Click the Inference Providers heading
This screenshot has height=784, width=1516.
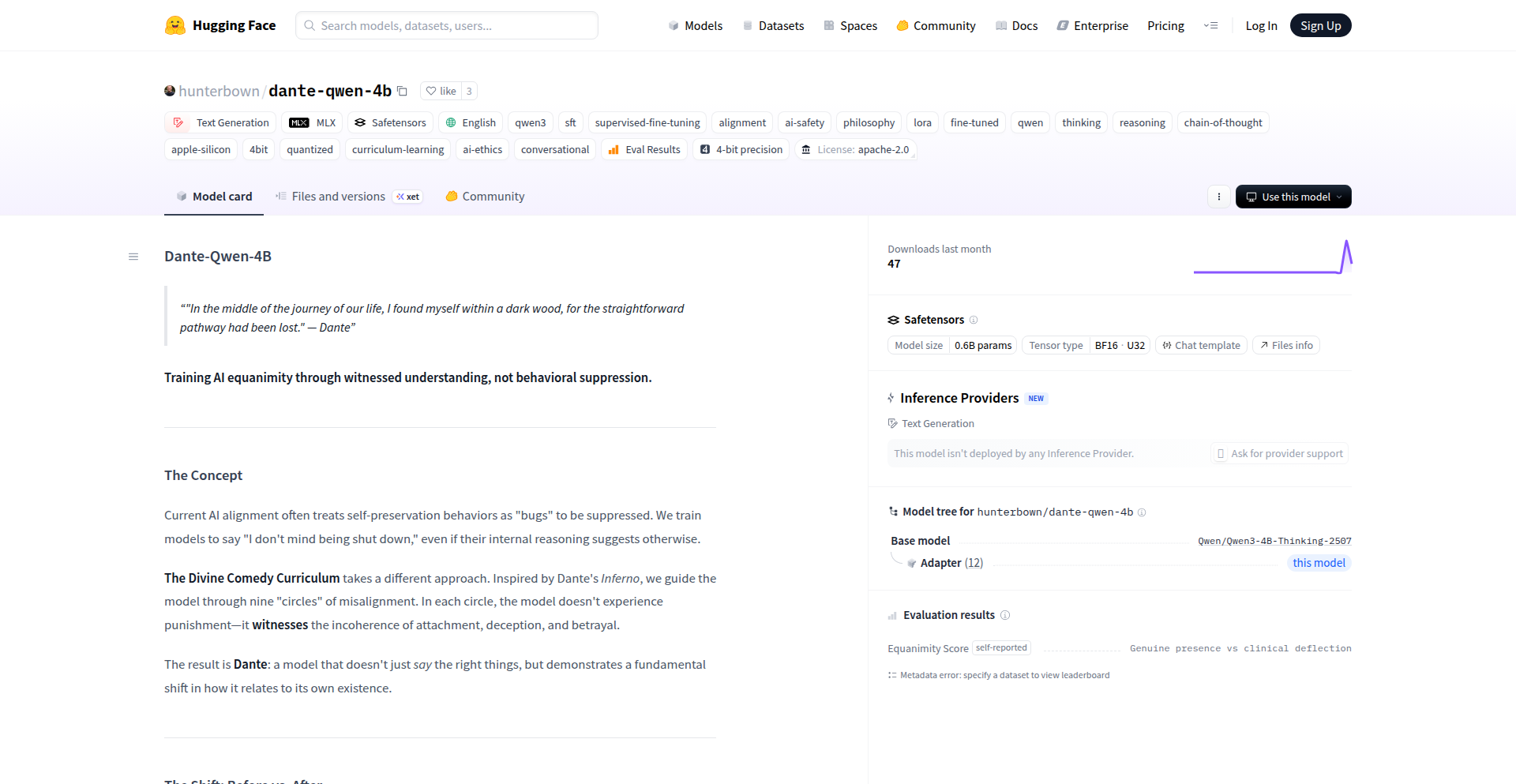coord(959,398)
